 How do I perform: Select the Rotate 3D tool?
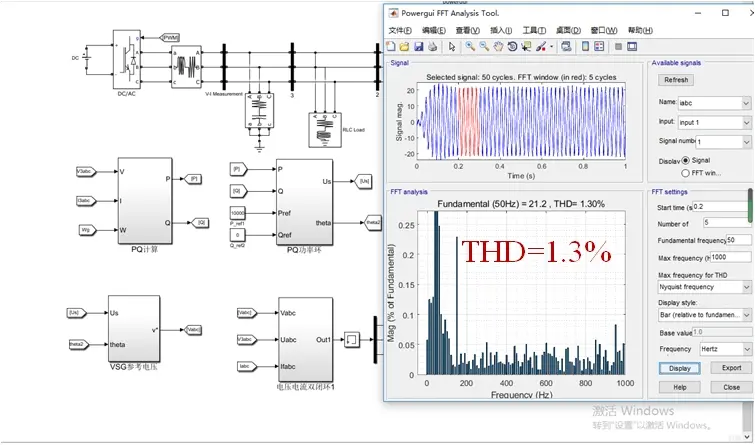coord(512,46)
